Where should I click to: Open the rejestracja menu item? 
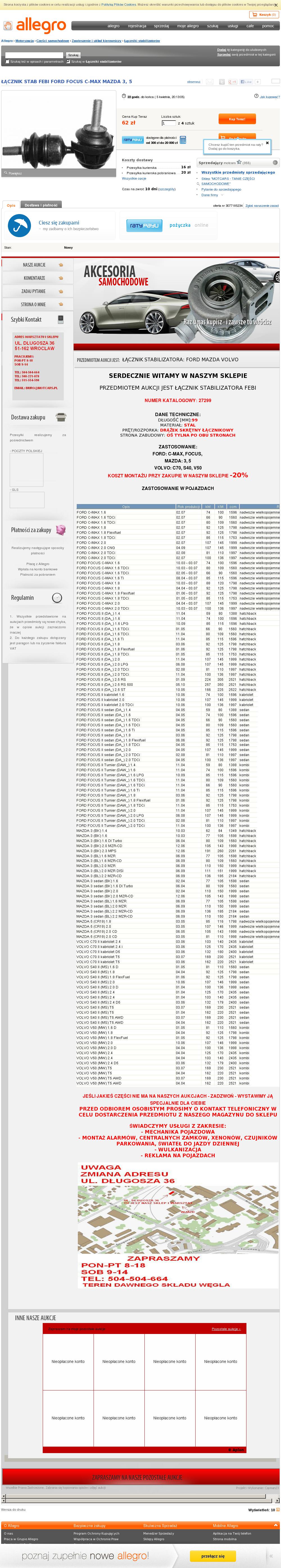pos(137,26)
